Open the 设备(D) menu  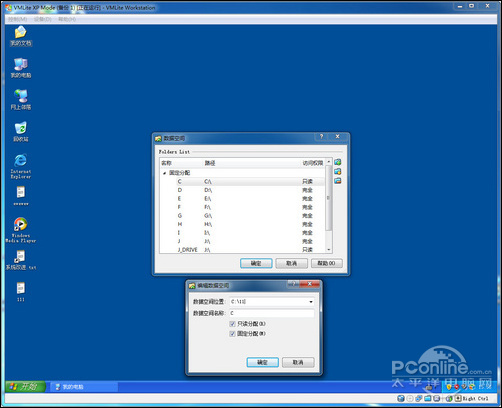tap(43, 19)
